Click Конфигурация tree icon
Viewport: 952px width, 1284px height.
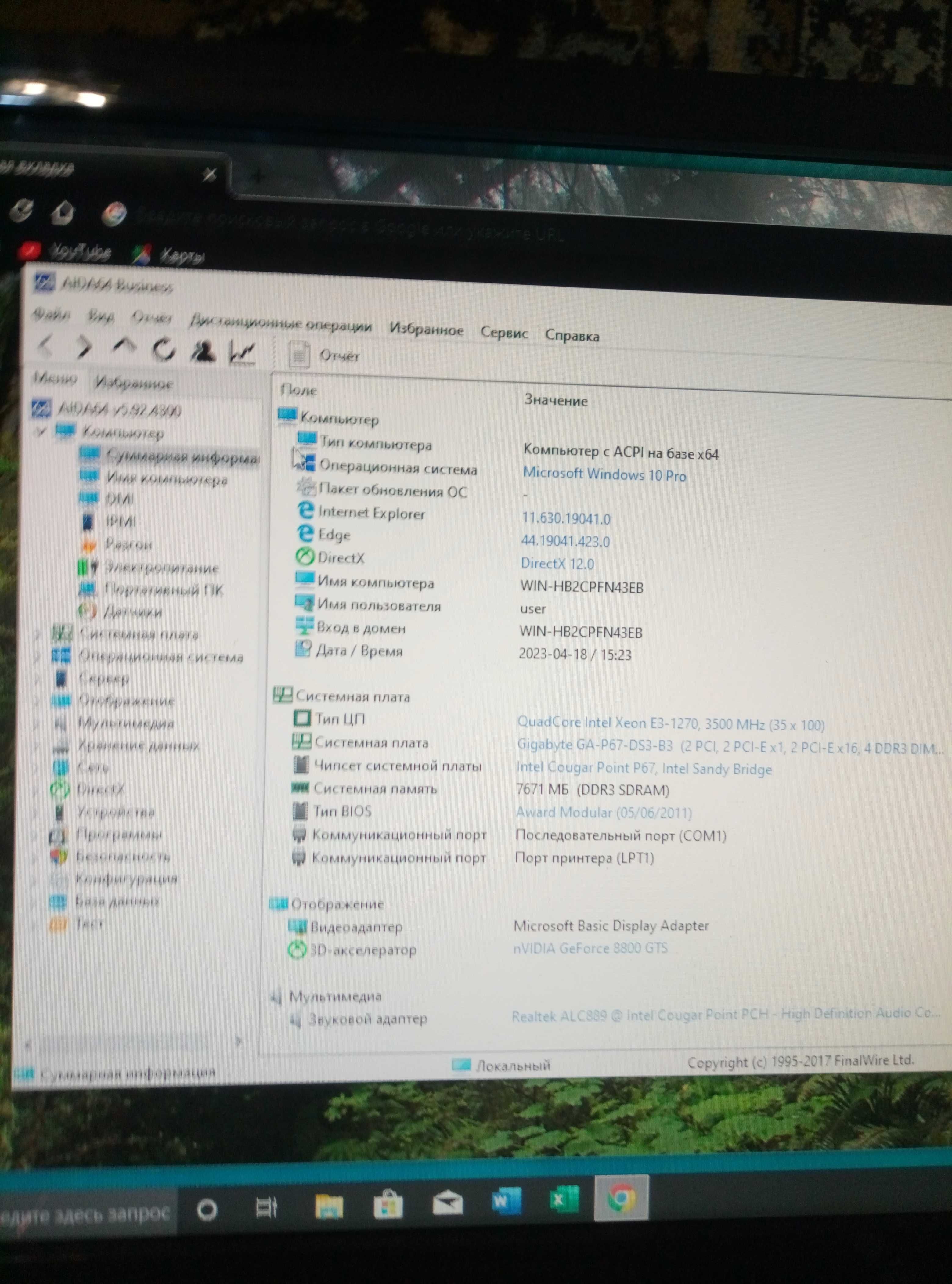58,879
